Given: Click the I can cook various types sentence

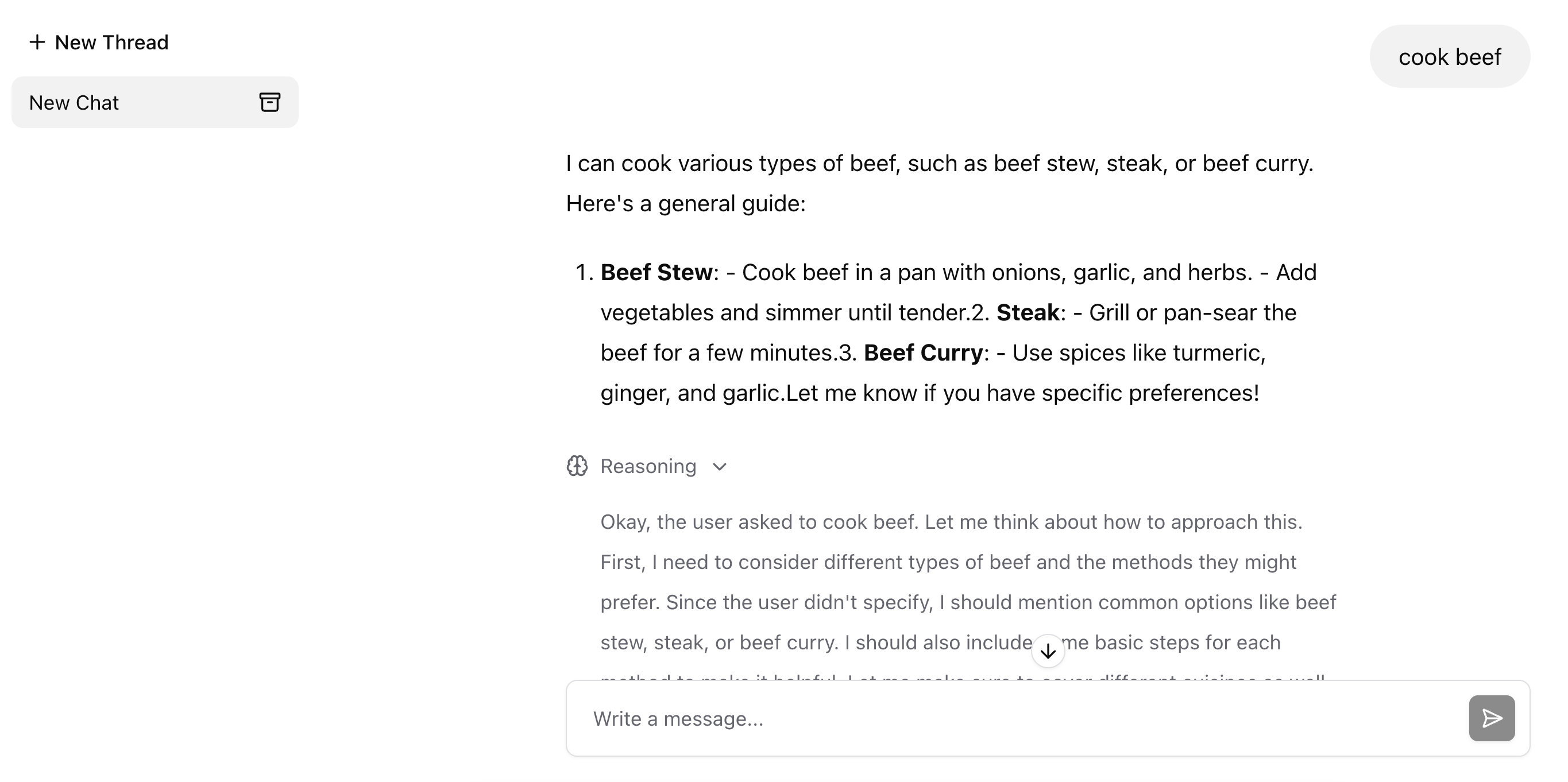Looking at the screenshot, I should click(x=937, y=162).
